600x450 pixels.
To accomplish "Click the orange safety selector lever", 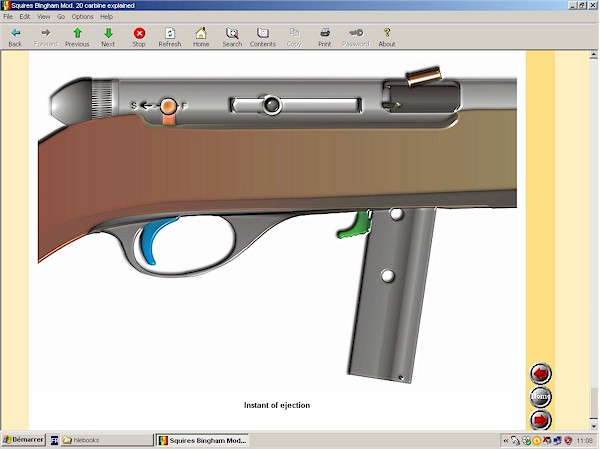I will coord(168,111).
